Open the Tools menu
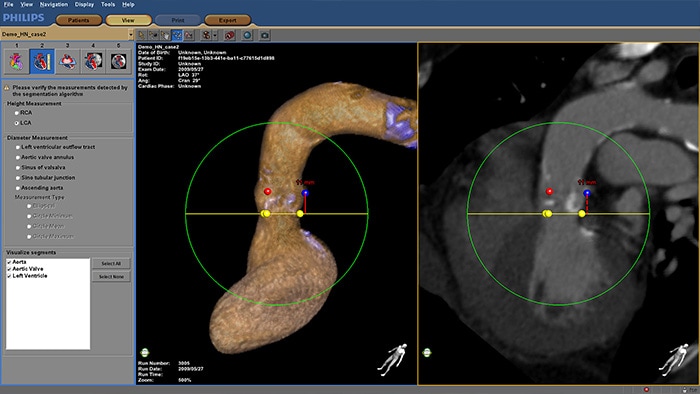 [108, 4]
